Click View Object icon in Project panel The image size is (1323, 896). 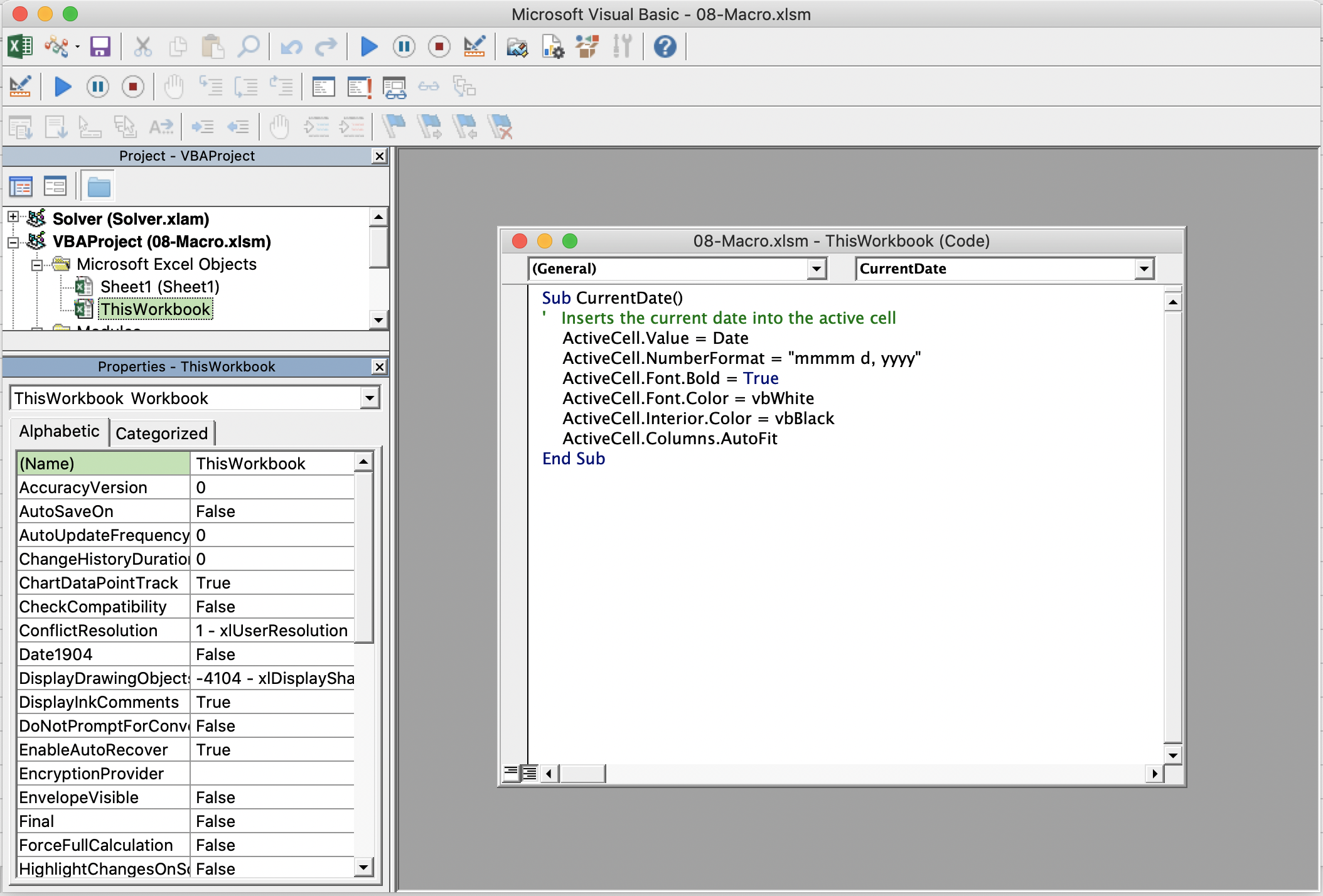pos(55,186)
